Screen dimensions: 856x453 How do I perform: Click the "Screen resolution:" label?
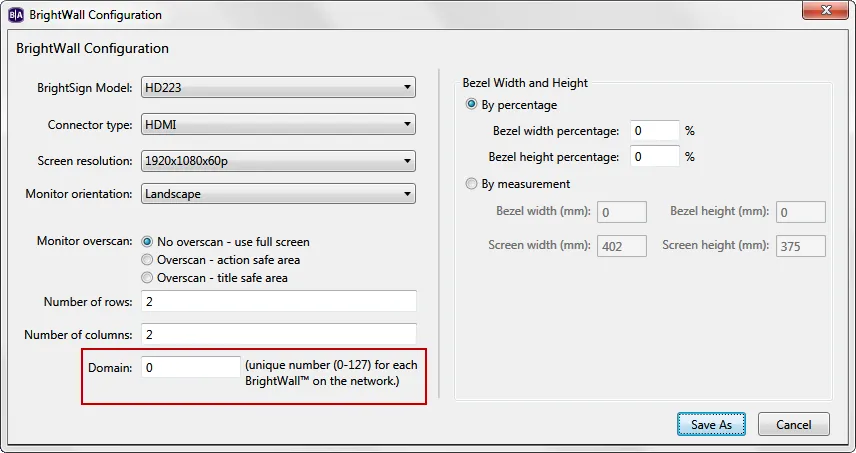tap(85, 161)
